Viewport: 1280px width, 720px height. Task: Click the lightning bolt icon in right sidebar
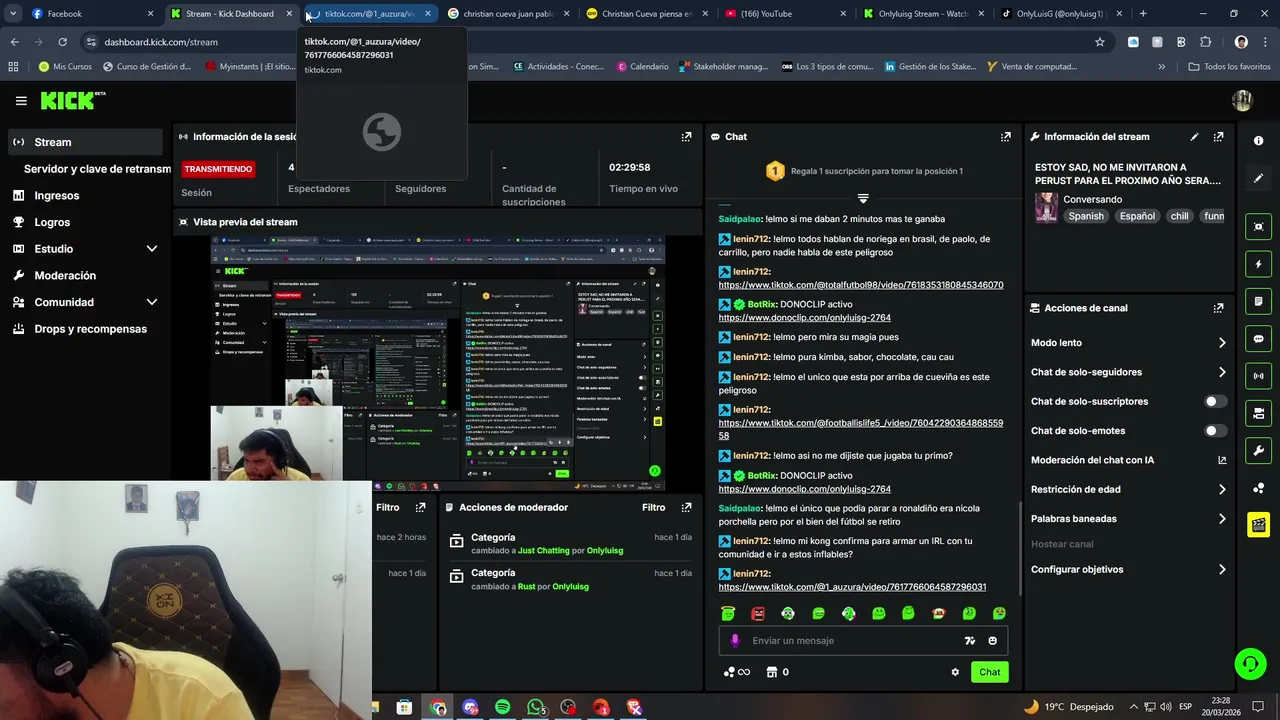(1258, 264)
